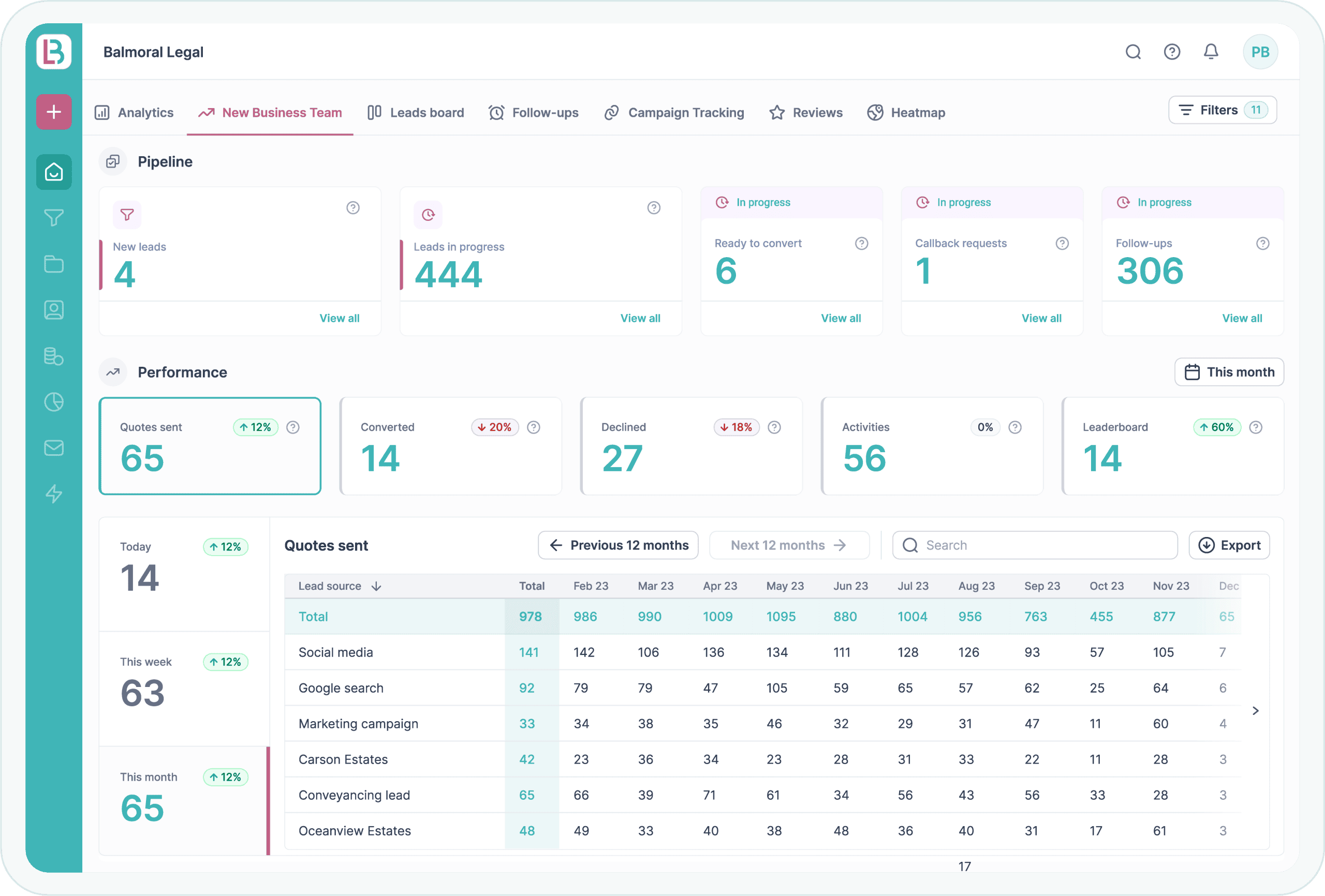Open the Campaign Tracking tab
Image resolution: width=1325 pixels, height=896 pixels.
coord(685,112)
